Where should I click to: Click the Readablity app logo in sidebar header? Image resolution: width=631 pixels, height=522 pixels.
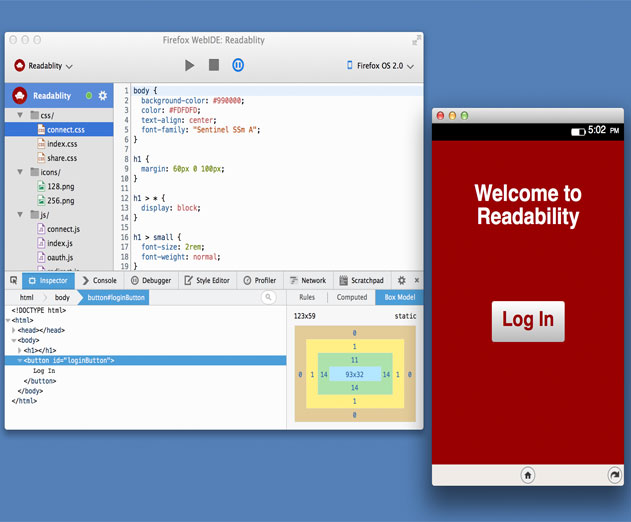[x=20, y=96]
